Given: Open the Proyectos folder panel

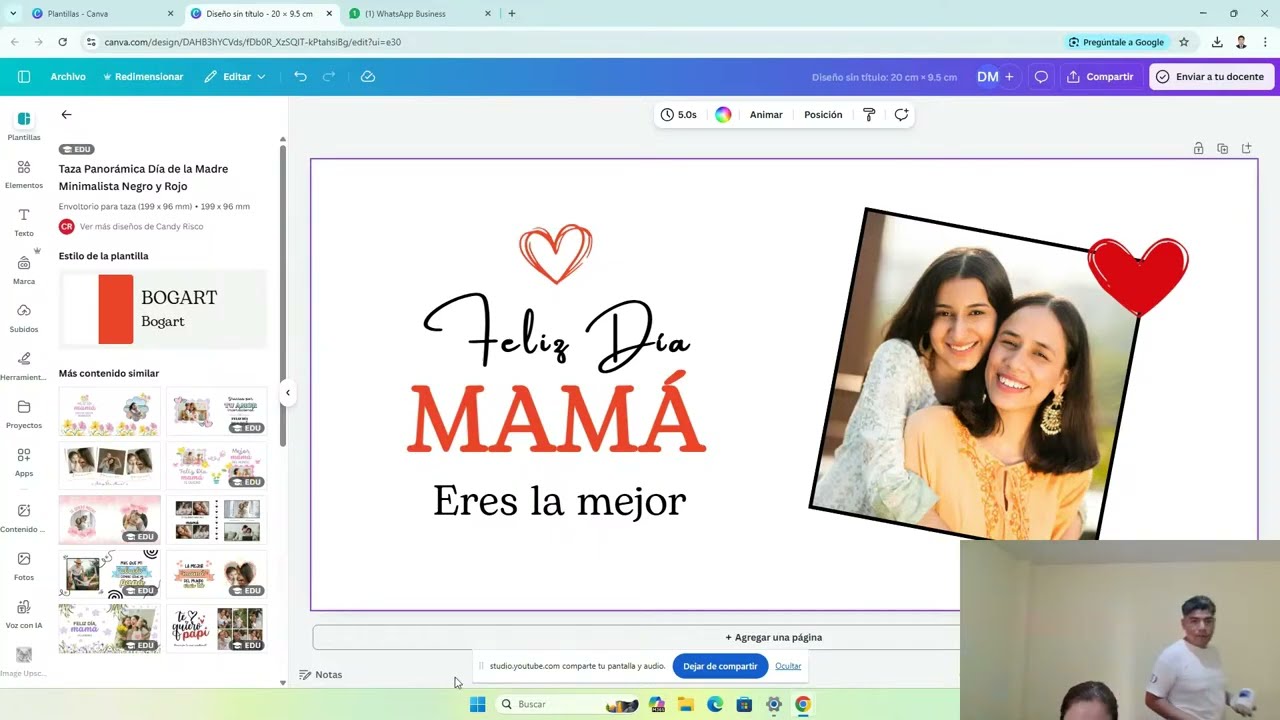Looking at the screenshot, I should click(x=24, y=414).
